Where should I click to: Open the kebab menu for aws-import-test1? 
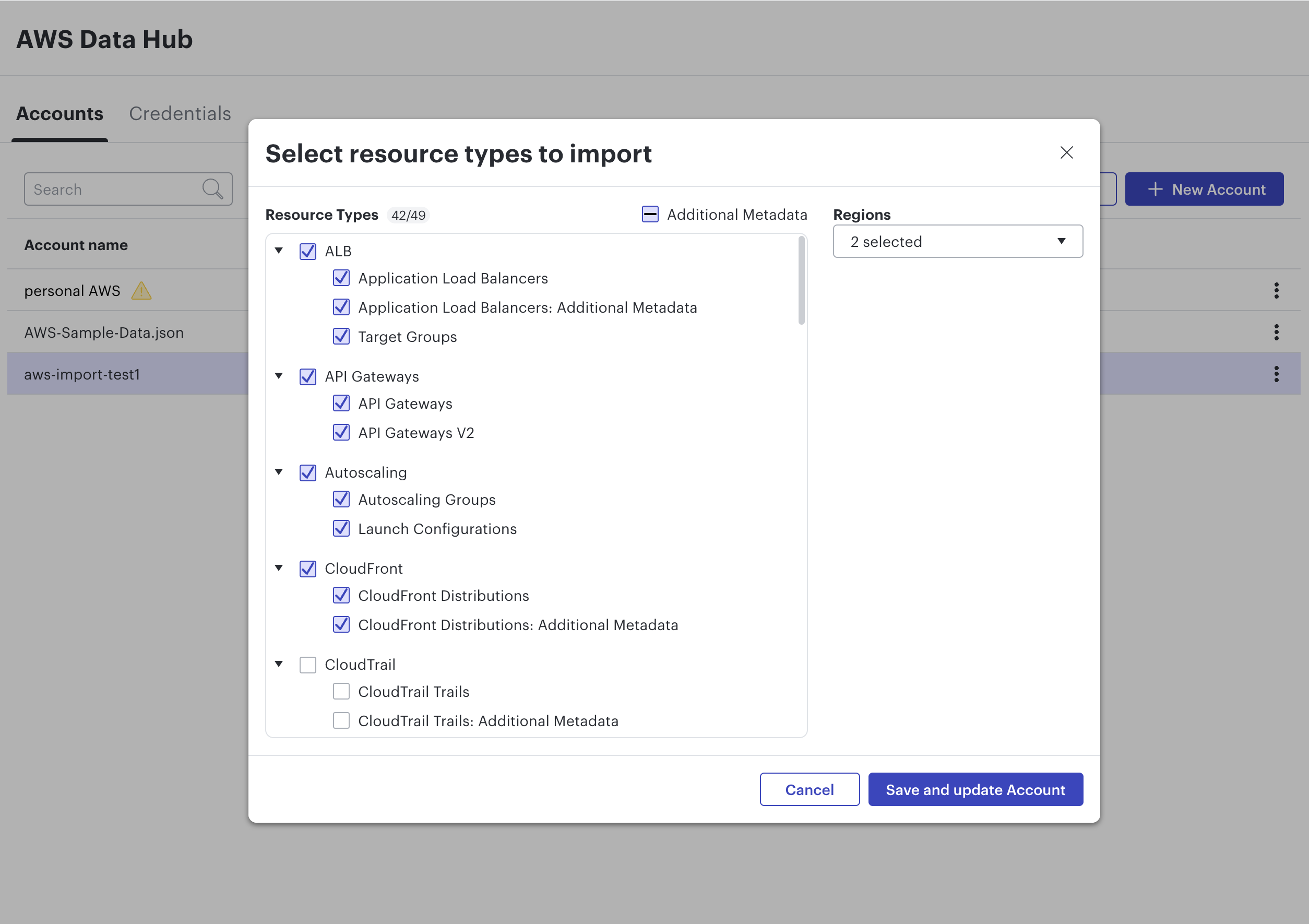pyautogui.click(x=1276, y=374)
